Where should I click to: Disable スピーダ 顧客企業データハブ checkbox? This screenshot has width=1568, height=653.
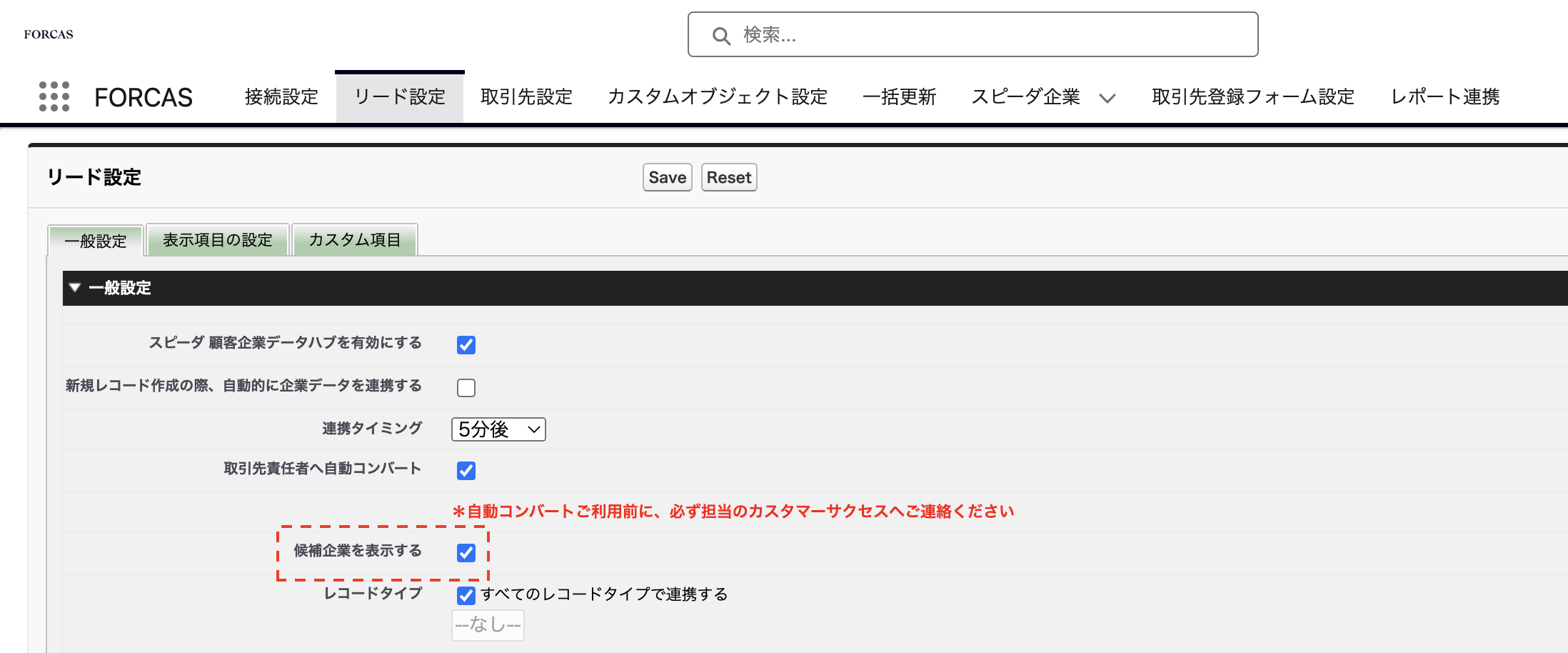click(466, 344)
